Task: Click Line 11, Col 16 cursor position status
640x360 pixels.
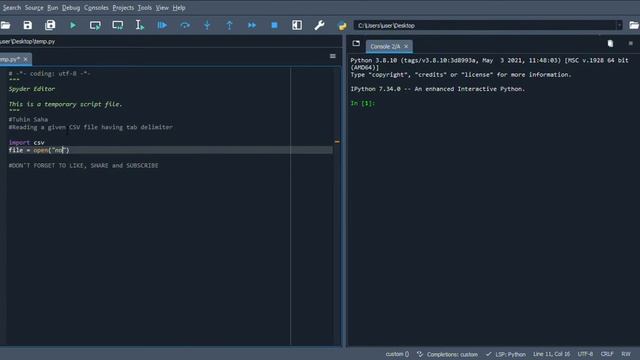Action: (x=551, y=354)
